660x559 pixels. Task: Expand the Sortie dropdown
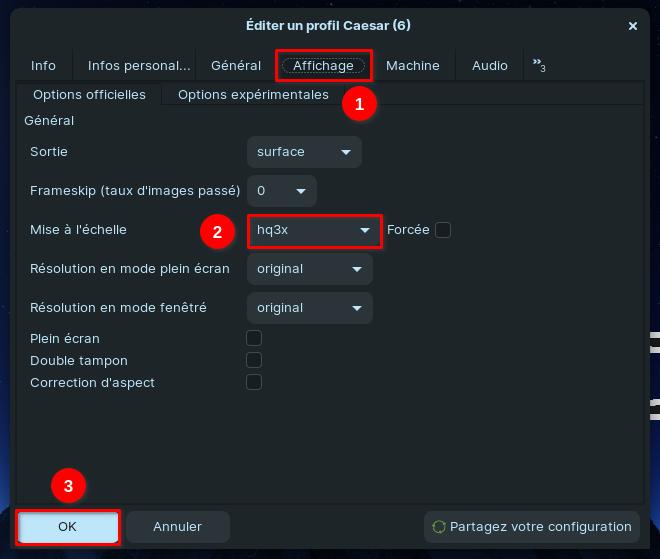point(304,152)
